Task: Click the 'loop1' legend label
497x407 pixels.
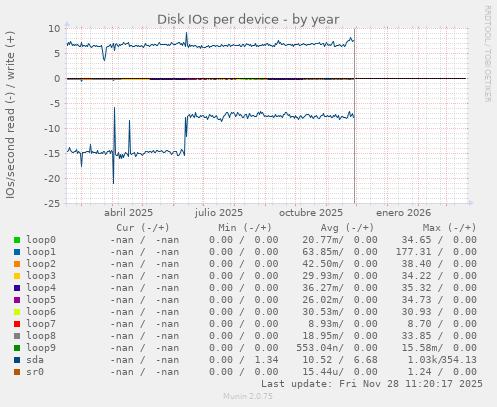Action: click(x=41, y=252)
